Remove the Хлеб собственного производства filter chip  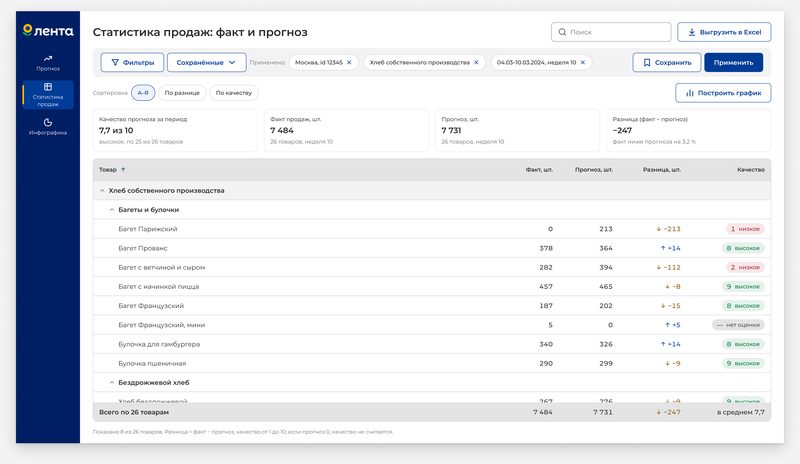(x=476, y=62)
